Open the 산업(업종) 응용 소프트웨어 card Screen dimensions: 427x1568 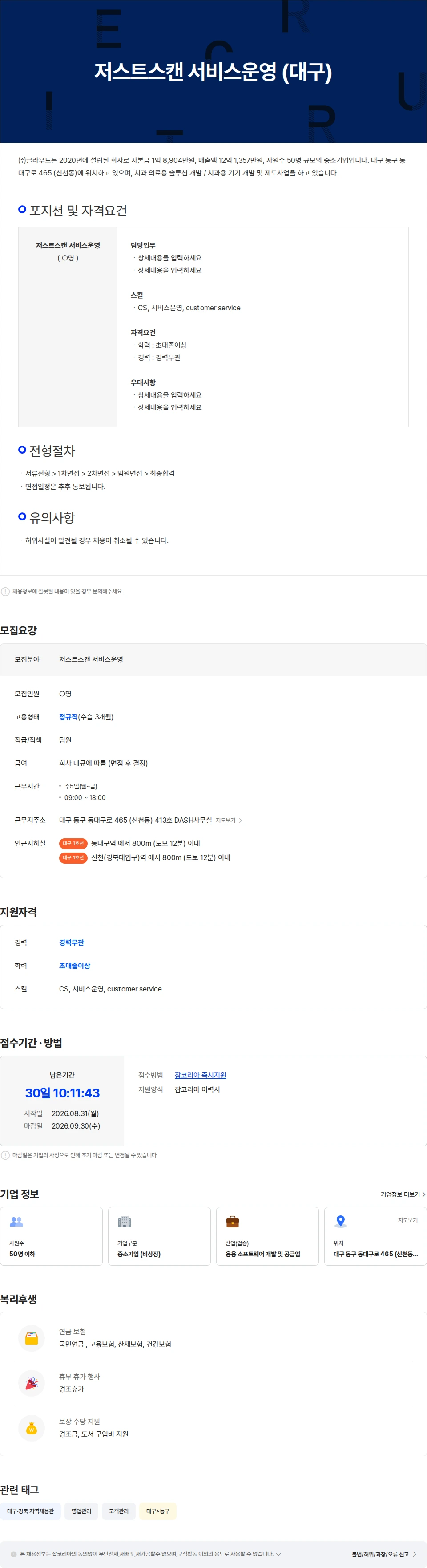coord(268,1235)
